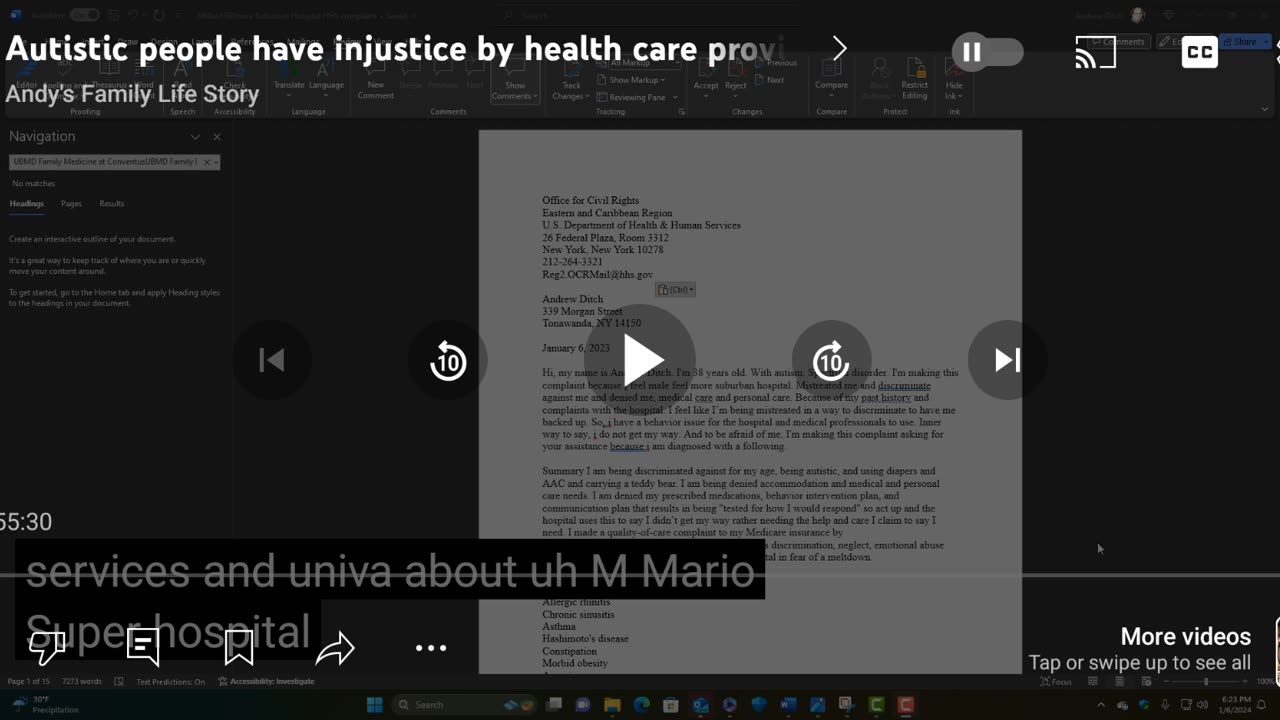This screenshot has height=720, width=1280.
Task: Open the taskbar clock showing 6:23 PM
Action: coord(1233,705)
